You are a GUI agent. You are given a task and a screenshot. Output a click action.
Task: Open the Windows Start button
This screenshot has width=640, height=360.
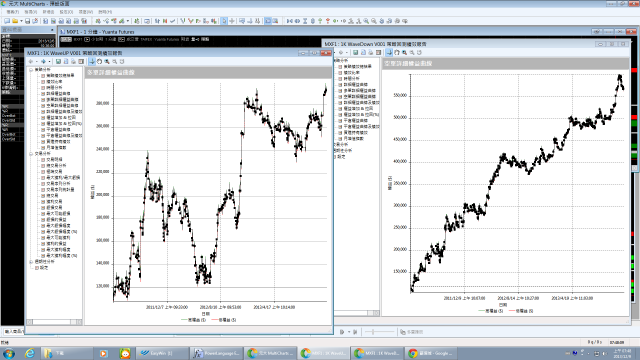point(9,353)
